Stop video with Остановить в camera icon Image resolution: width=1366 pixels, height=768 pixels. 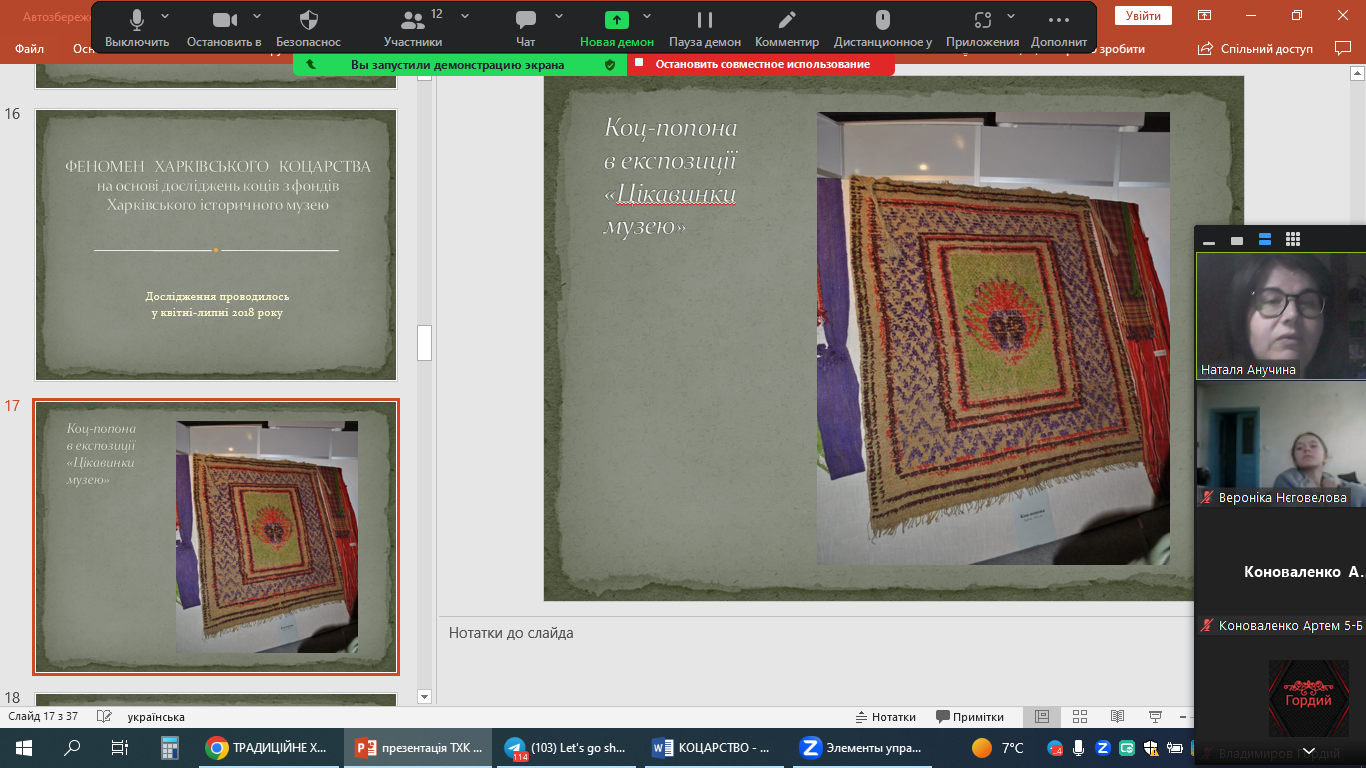[x=224, y=28]
